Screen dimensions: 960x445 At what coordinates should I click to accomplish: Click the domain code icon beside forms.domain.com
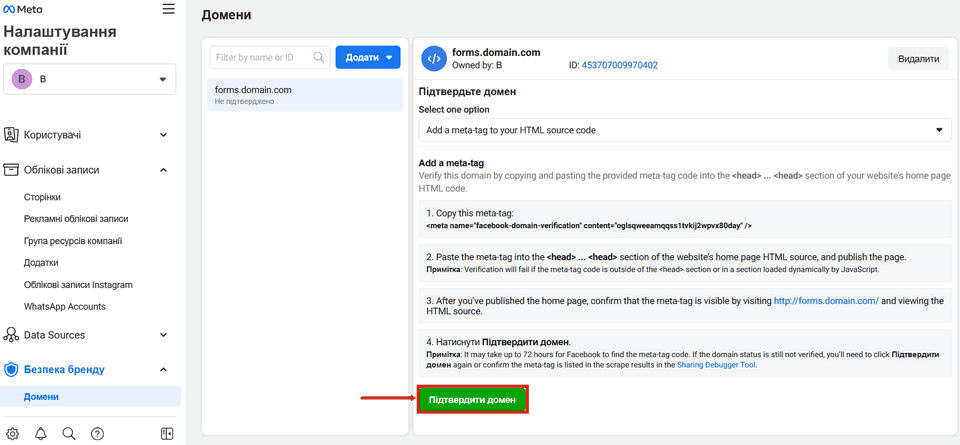tap(433, 58)
